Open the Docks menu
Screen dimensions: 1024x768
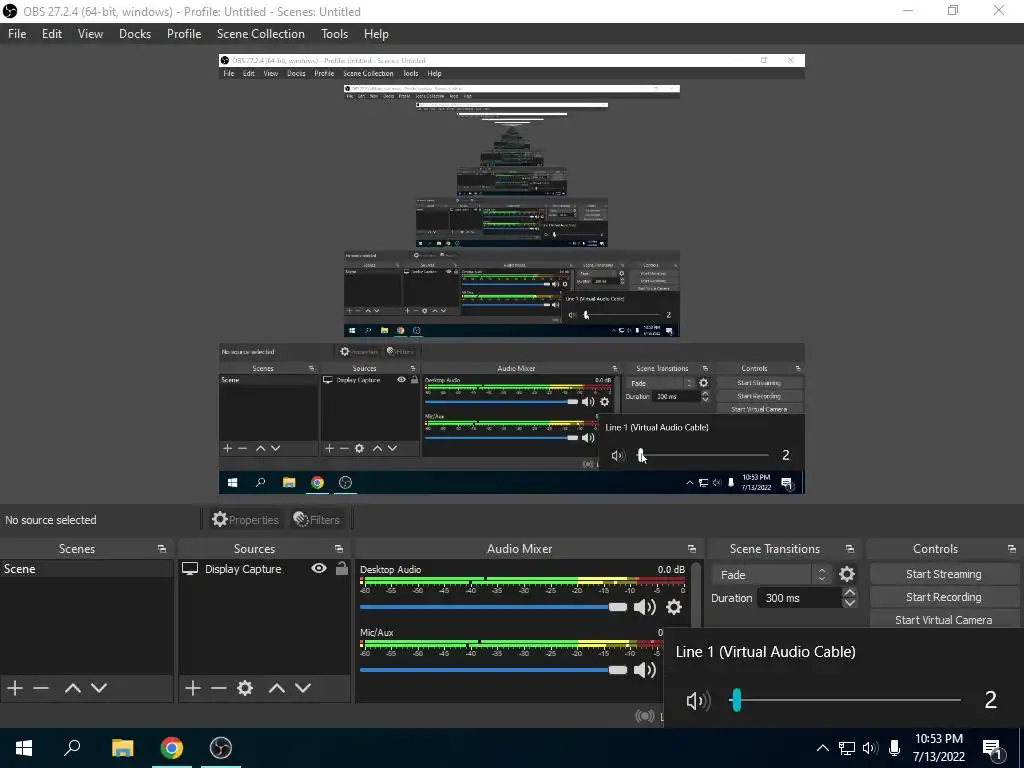[135, 34]
